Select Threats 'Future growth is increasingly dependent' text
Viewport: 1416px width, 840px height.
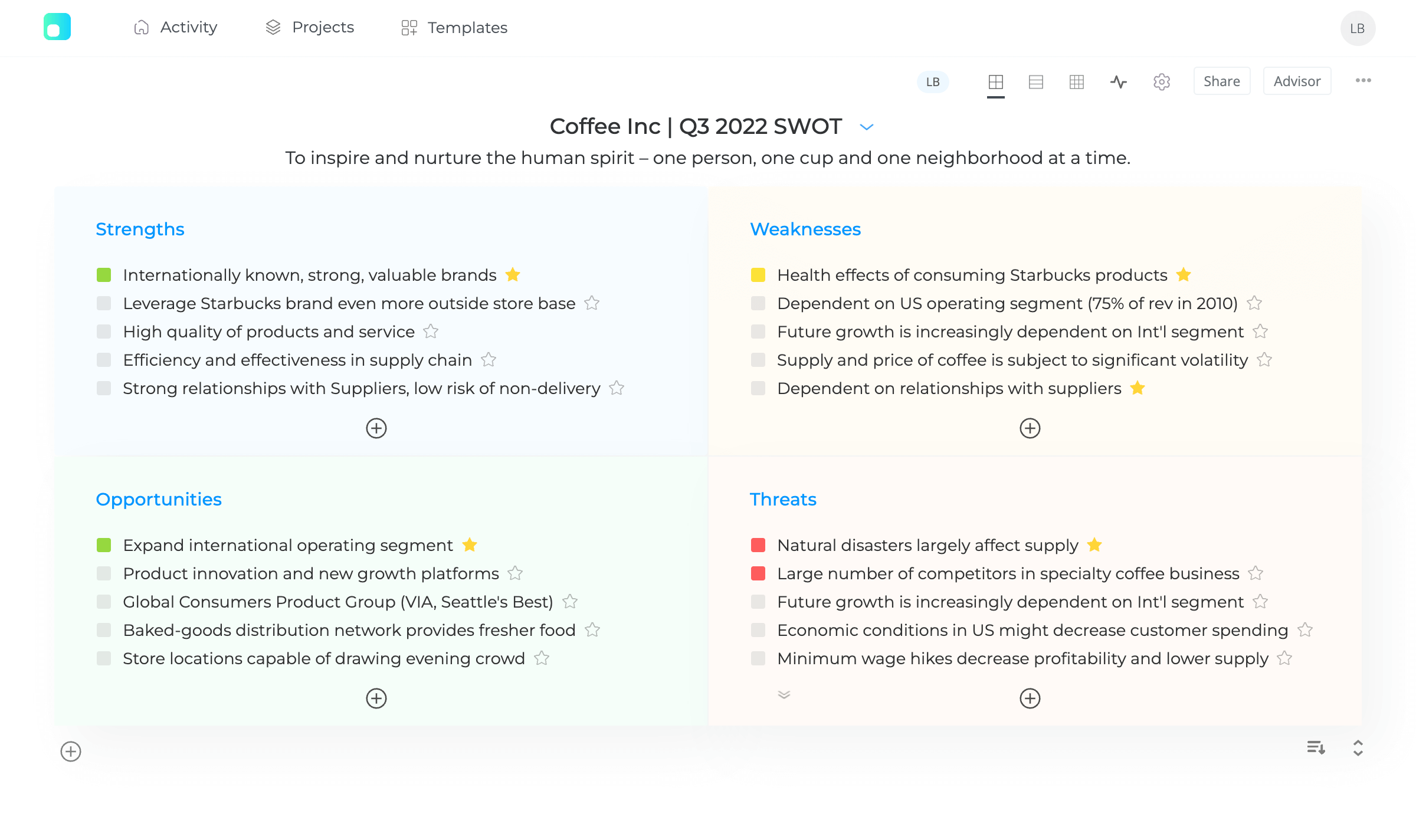point(1011,602)
